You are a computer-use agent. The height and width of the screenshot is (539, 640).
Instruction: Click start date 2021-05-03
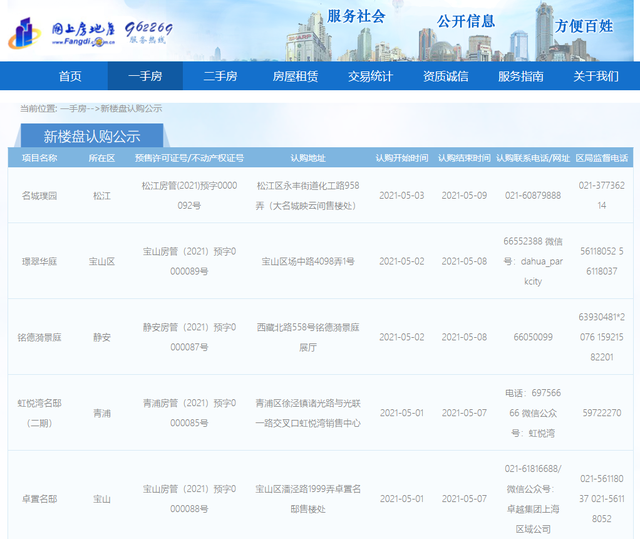coord(402,195)
